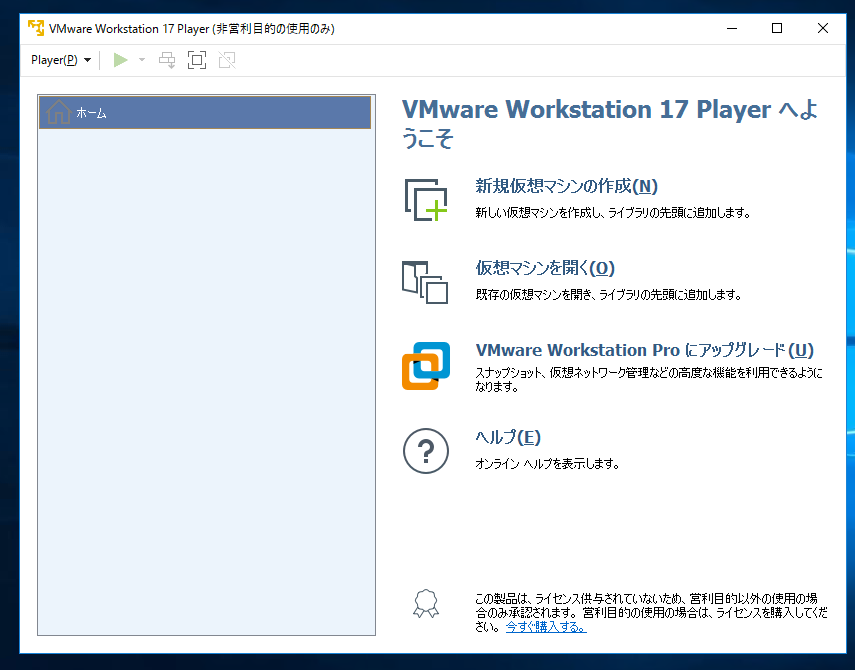The width and height of the screenshot is (855, 670).
Task: Click text オンライン ヘルプを表示します。
Action: point(547,464)
